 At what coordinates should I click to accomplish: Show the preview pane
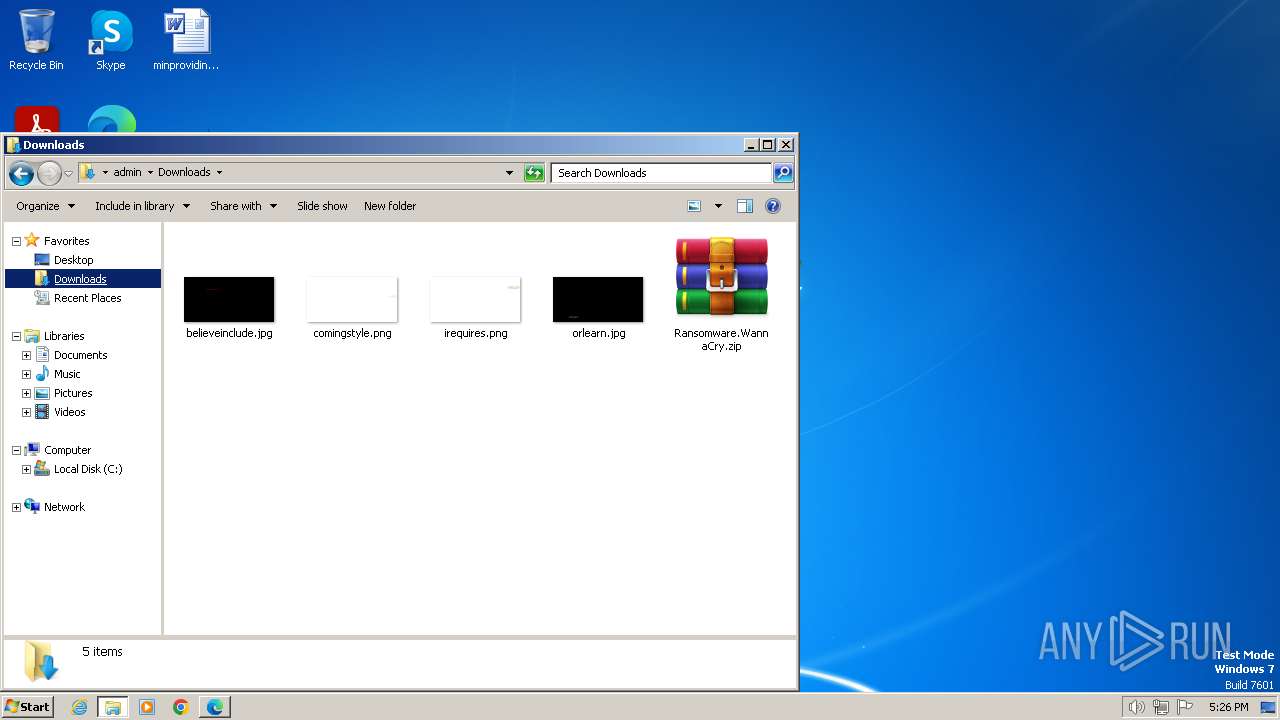coord(745,206)
